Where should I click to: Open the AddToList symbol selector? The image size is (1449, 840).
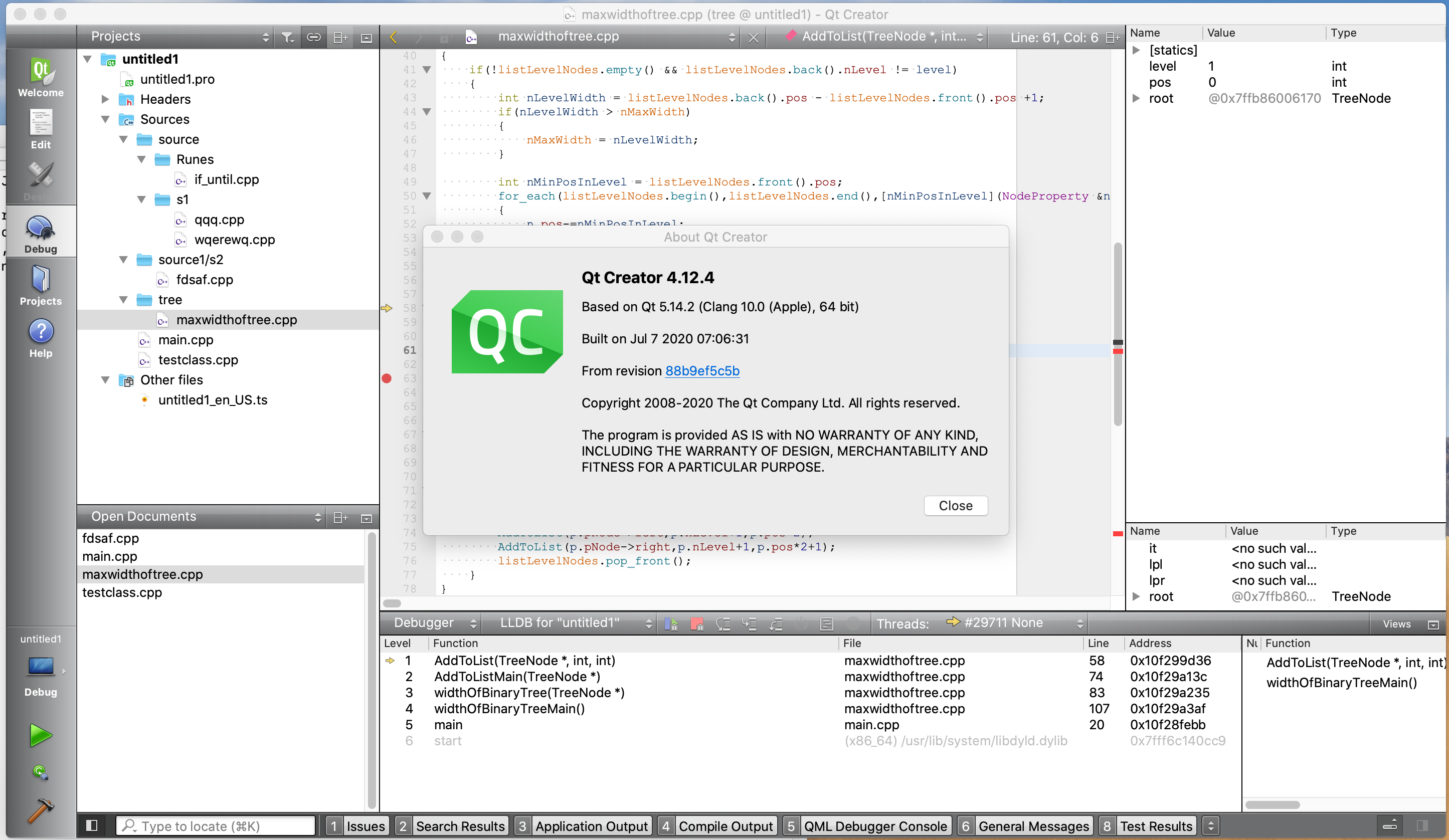[x=884, y=37]
